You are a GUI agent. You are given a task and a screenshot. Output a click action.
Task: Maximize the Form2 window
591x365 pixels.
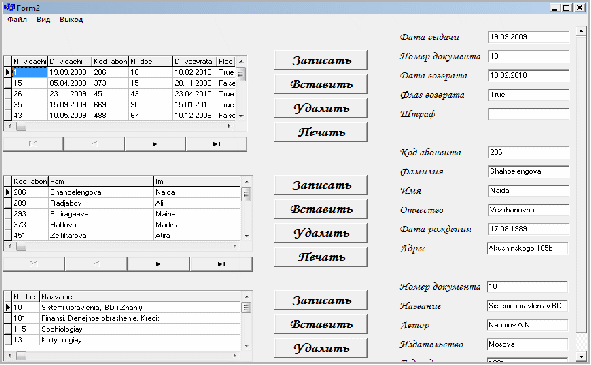pyautogui.click(x=567, y=8)
